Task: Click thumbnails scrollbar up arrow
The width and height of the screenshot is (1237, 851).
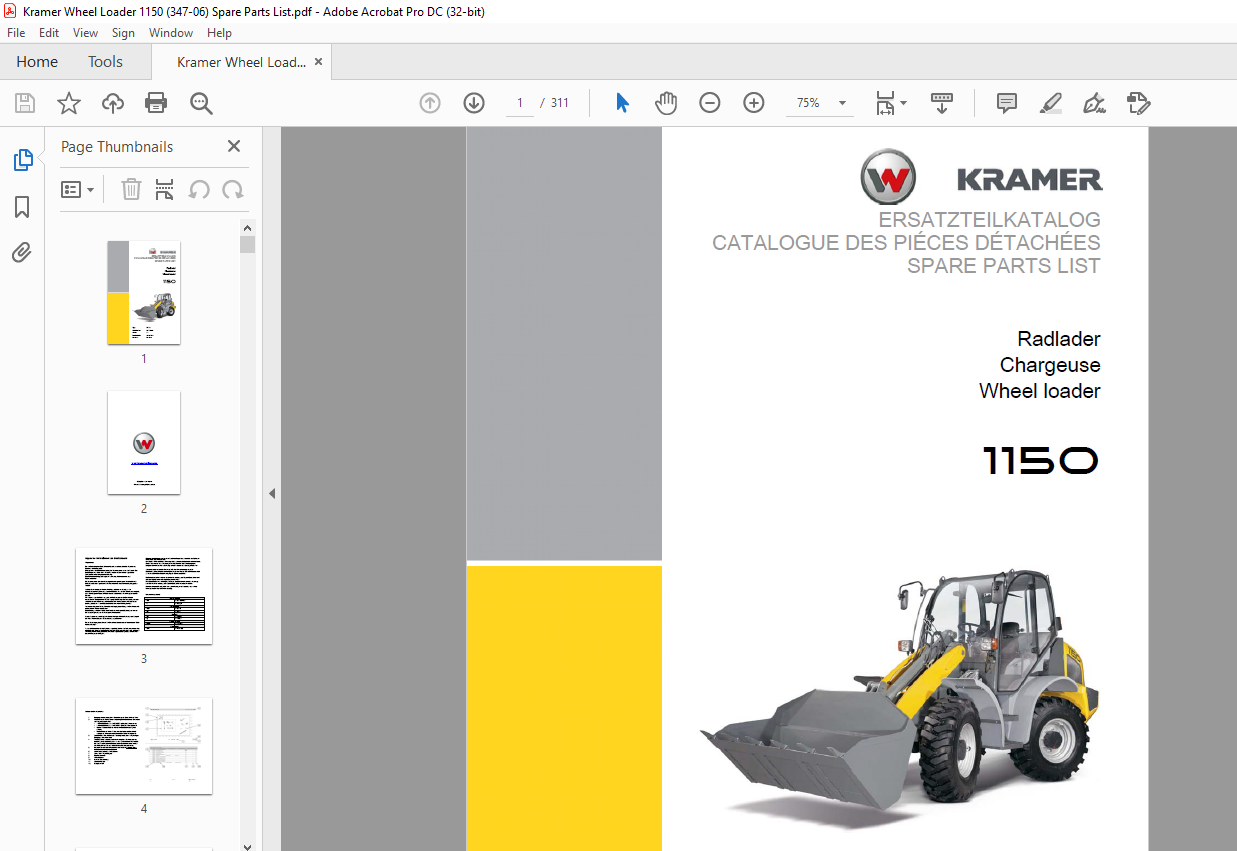Action: 248,227
